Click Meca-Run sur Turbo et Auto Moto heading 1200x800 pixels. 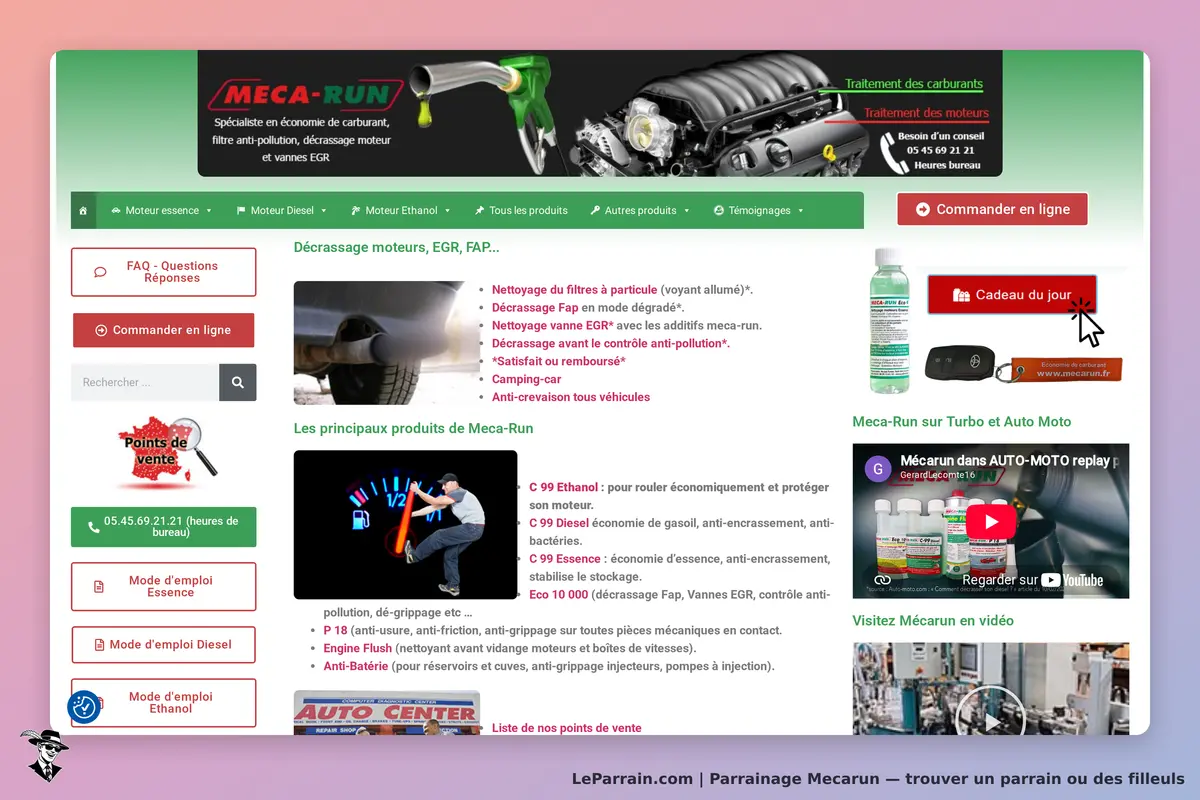click(961, 422)
